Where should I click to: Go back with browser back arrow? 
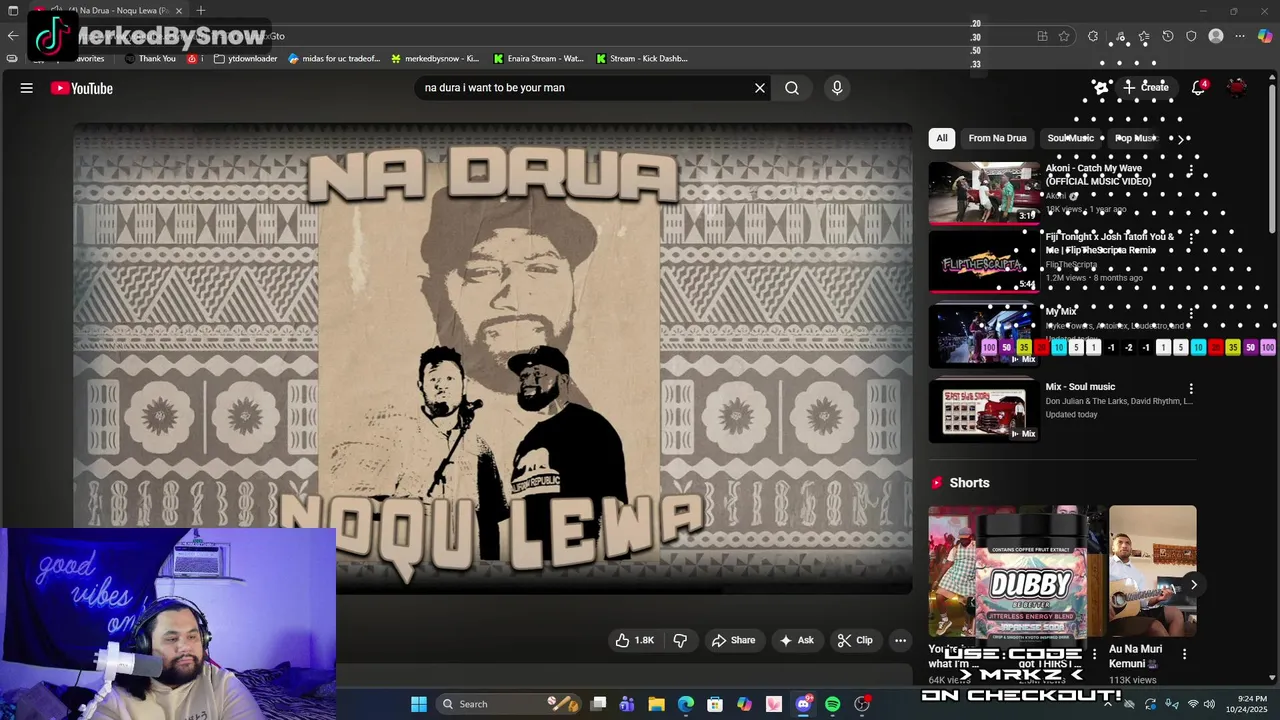[12, 36]
